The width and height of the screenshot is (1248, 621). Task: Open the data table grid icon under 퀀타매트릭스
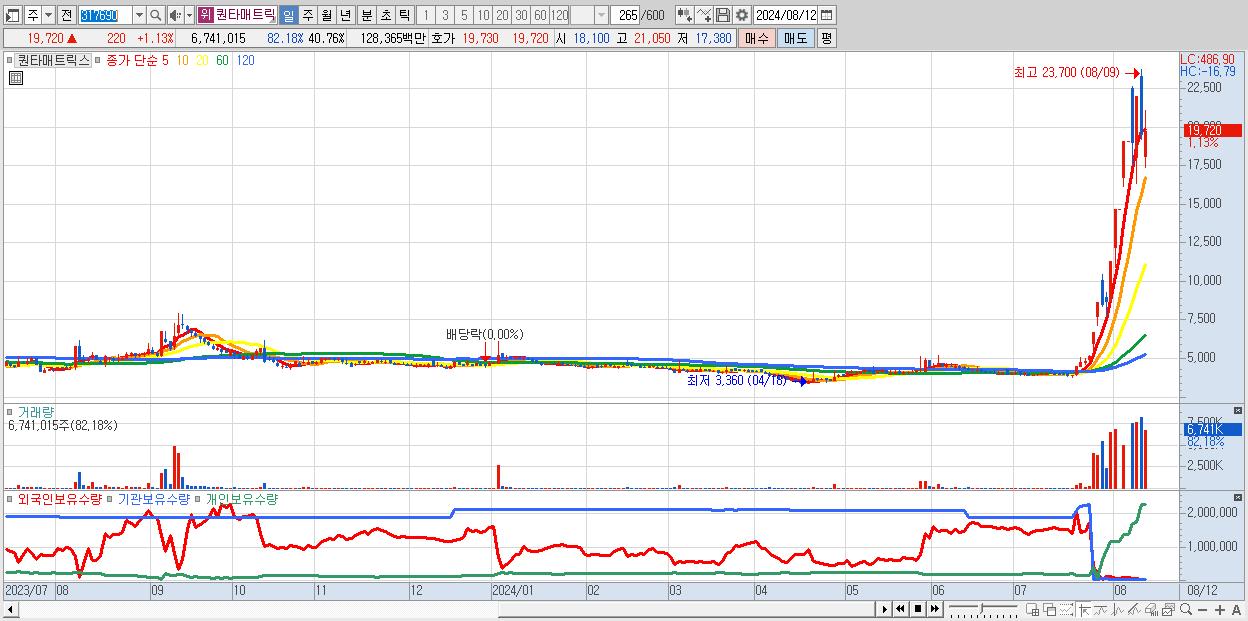[x=16, y=79]
